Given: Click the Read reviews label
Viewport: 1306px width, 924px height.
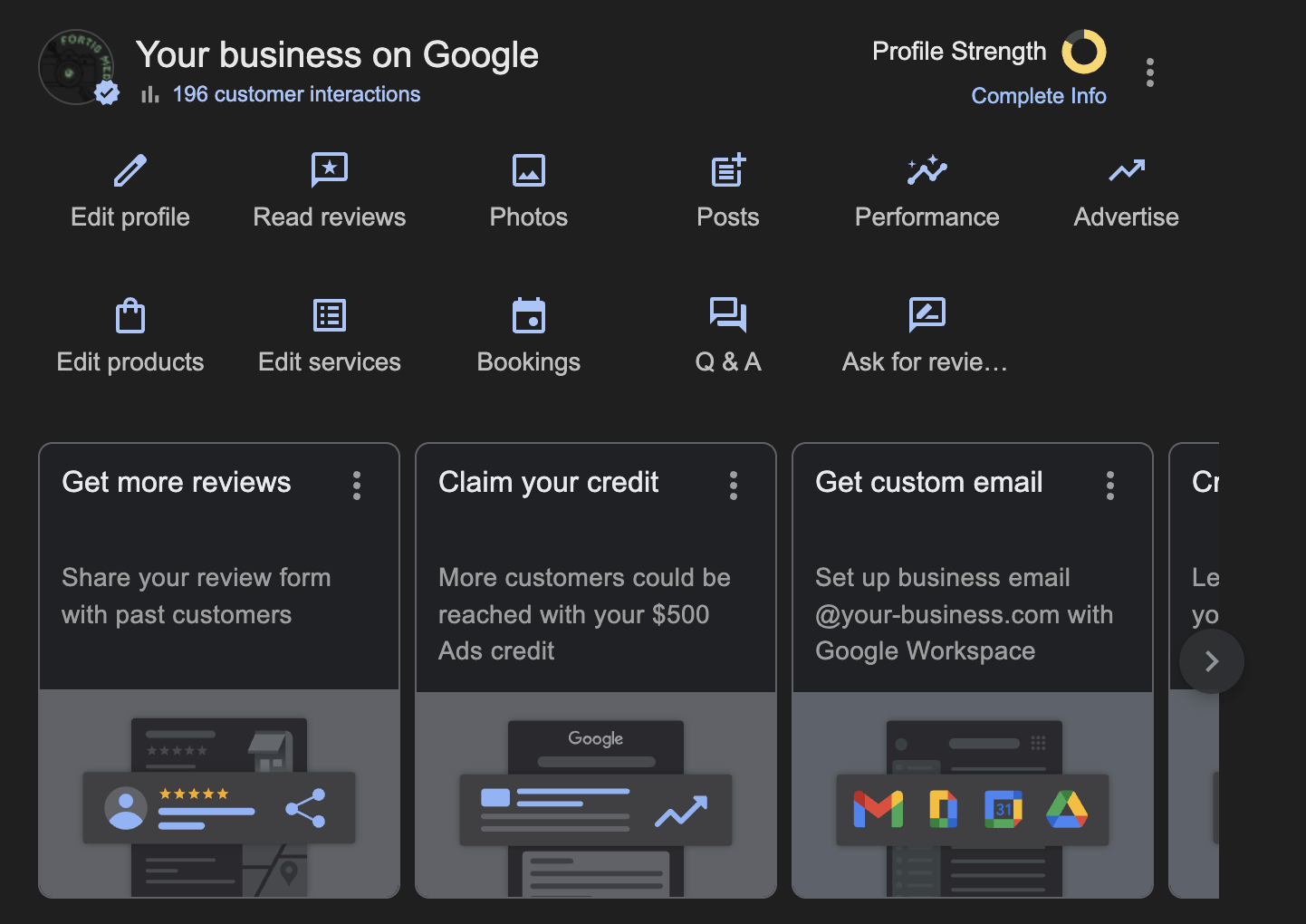Looking at the screenshot, I should coord(330,217).
